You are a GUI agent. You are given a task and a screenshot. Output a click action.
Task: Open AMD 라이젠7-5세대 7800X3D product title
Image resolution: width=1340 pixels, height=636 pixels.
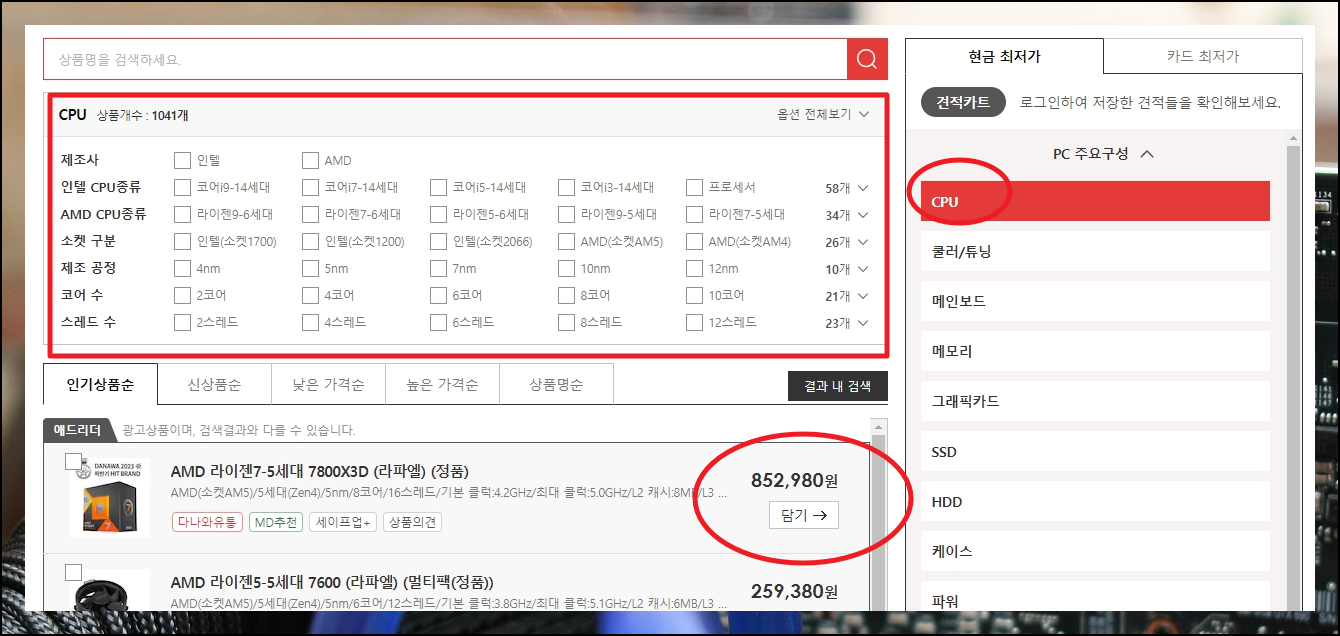320,471
